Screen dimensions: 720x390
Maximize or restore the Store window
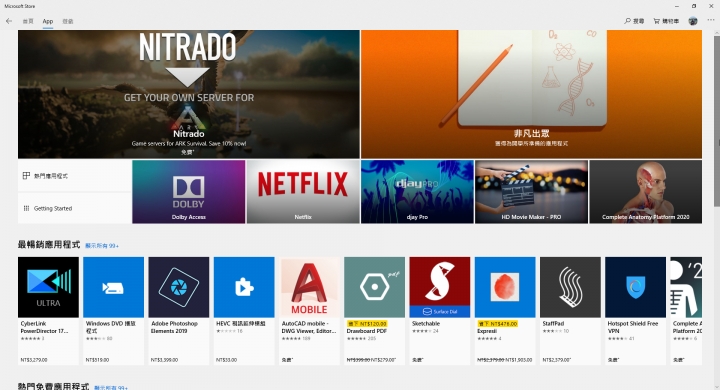pos(694,6)
